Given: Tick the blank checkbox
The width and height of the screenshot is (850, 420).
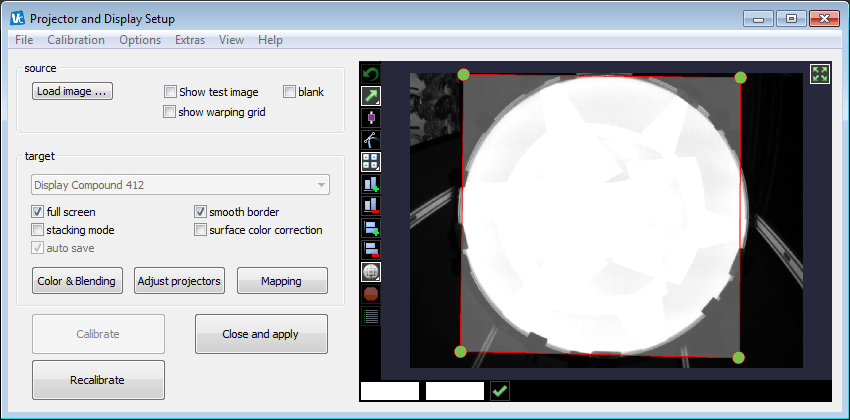Looking at the screenshot, I should pos(289,92).
